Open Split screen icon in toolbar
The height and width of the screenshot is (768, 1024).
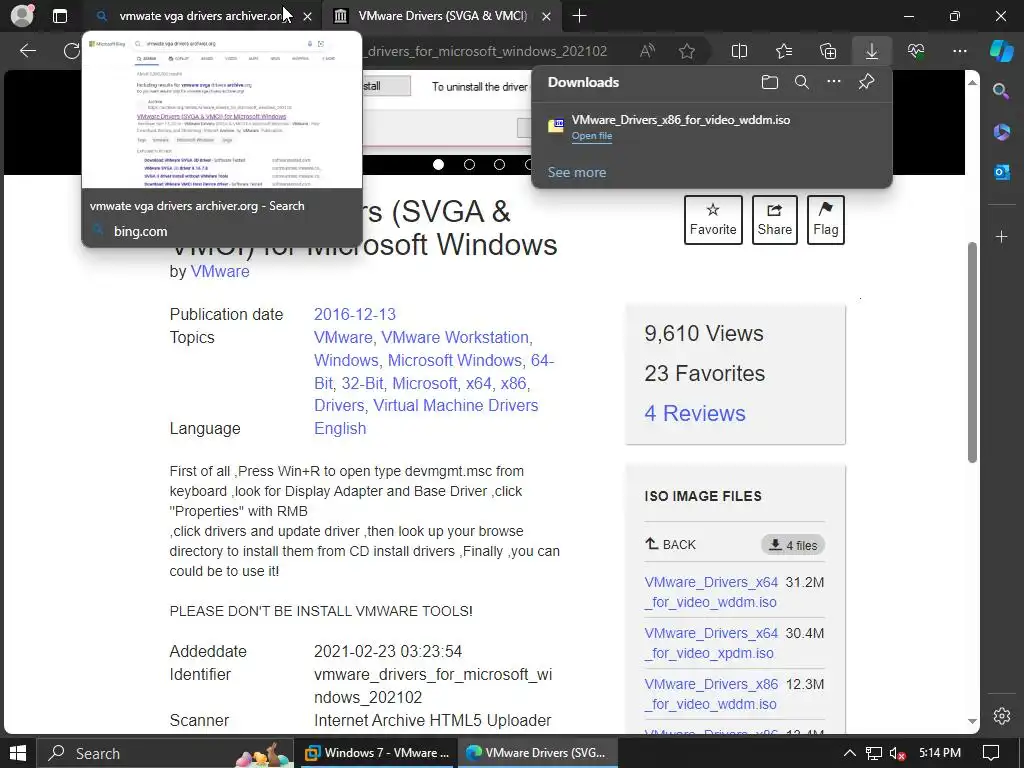739,51
